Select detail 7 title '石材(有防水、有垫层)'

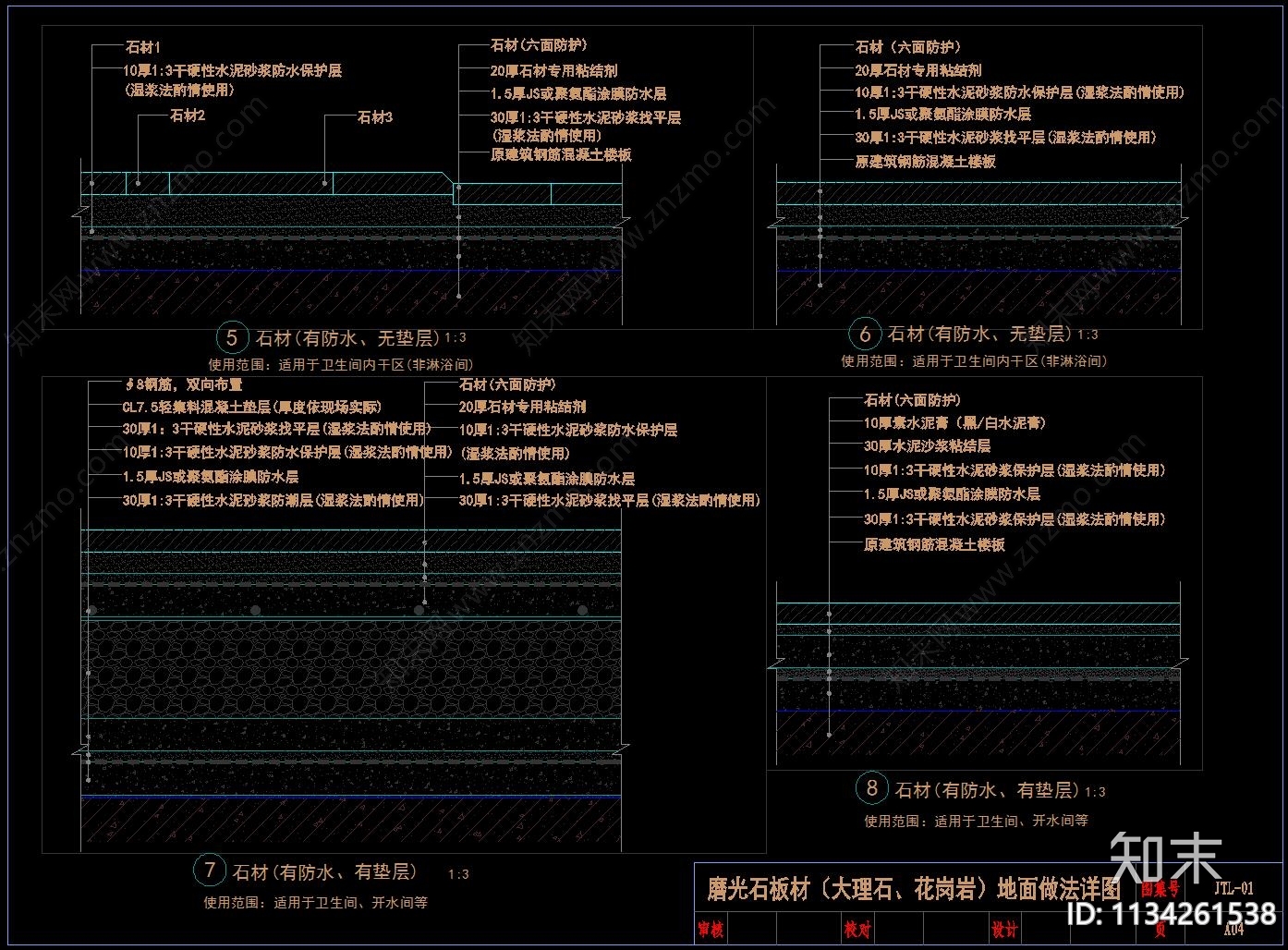tap(324, 871)
